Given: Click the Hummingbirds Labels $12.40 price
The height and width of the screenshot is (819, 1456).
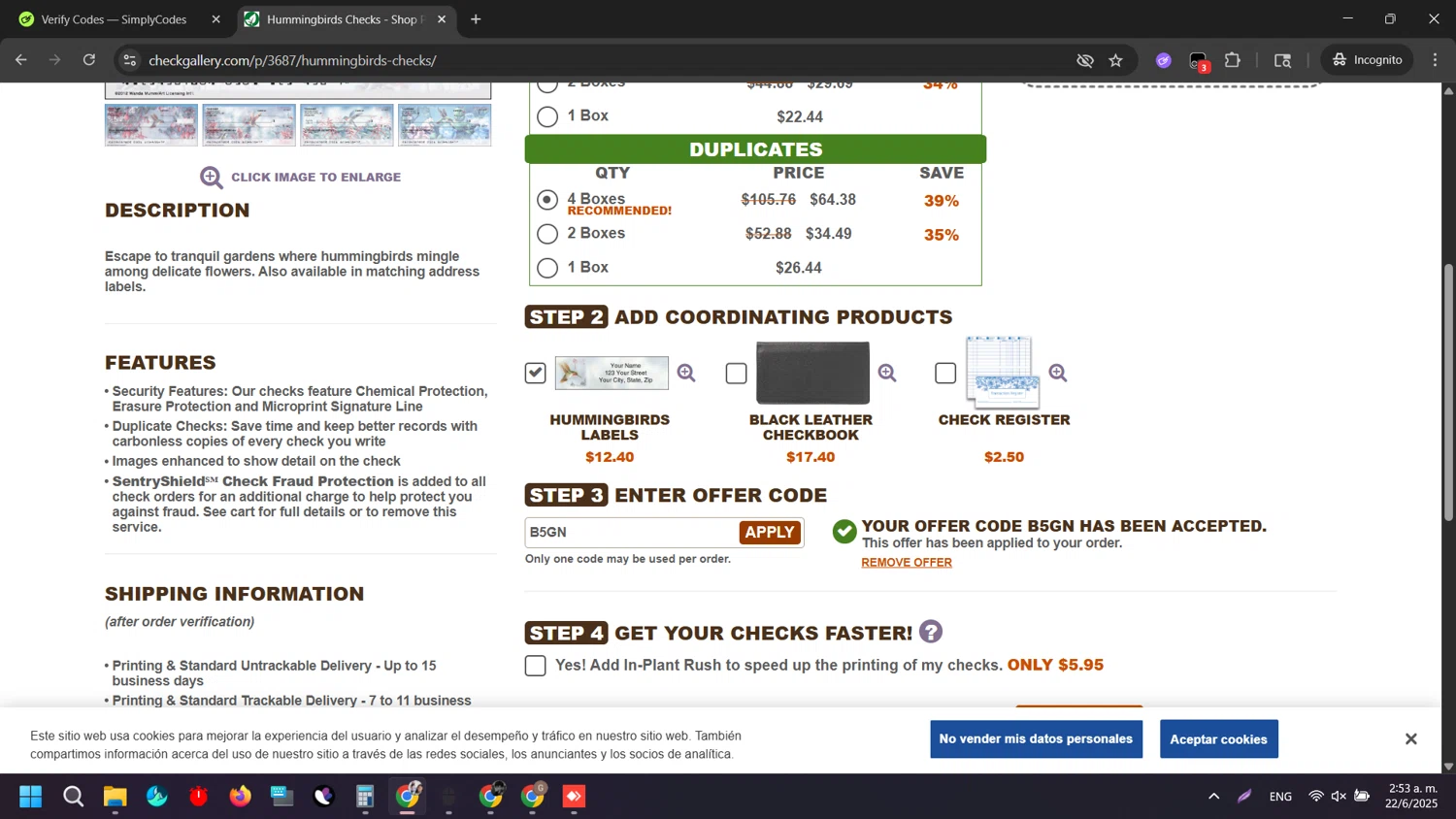Looking at the screenshot, I should tap(610, 457).
